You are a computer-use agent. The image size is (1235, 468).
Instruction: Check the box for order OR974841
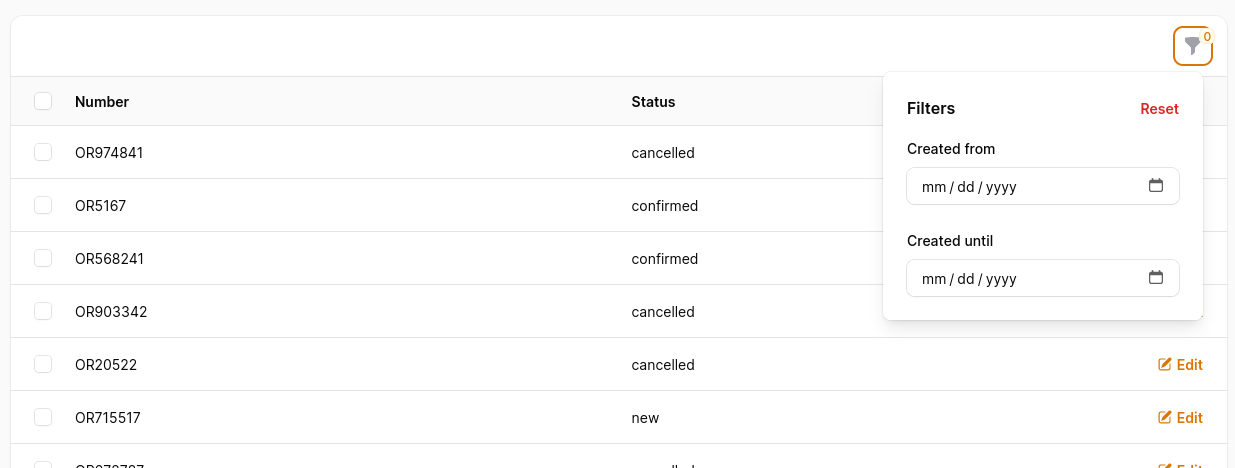pyautogui.click(x=43, y=153)
